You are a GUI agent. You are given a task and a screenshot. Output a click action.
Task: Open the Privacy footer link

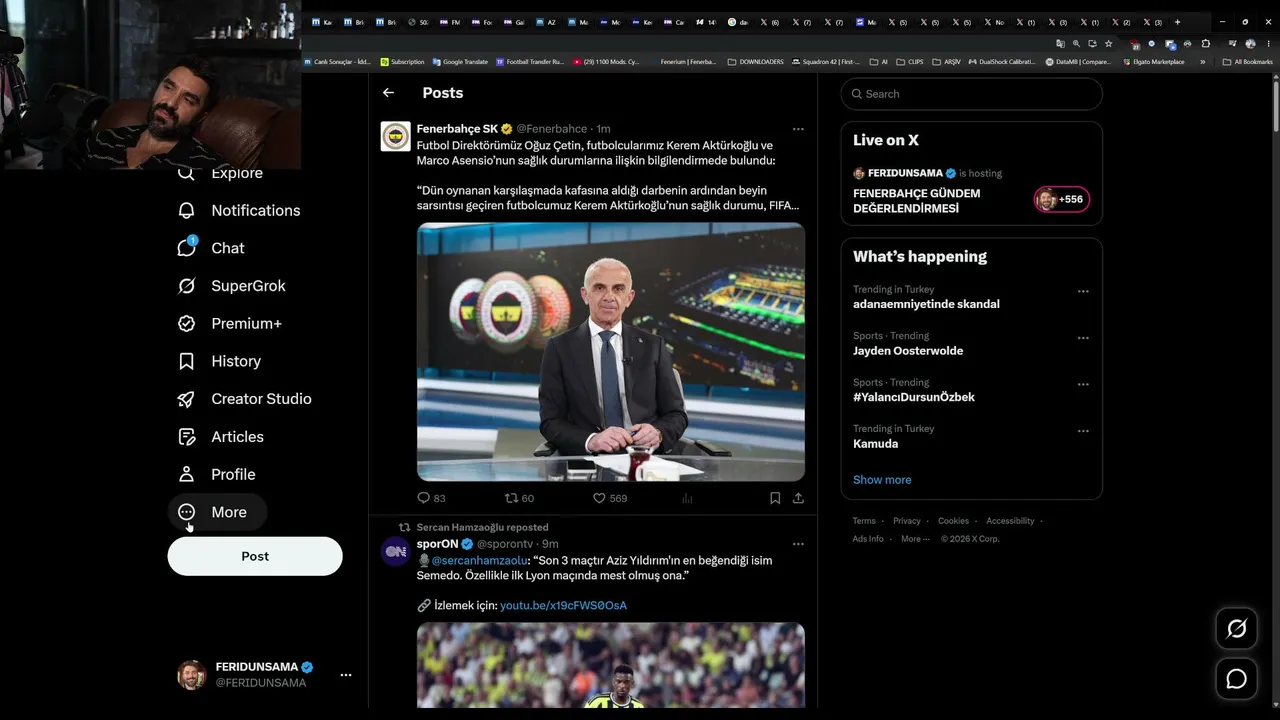pyautogui.click(x=907, y=521)
